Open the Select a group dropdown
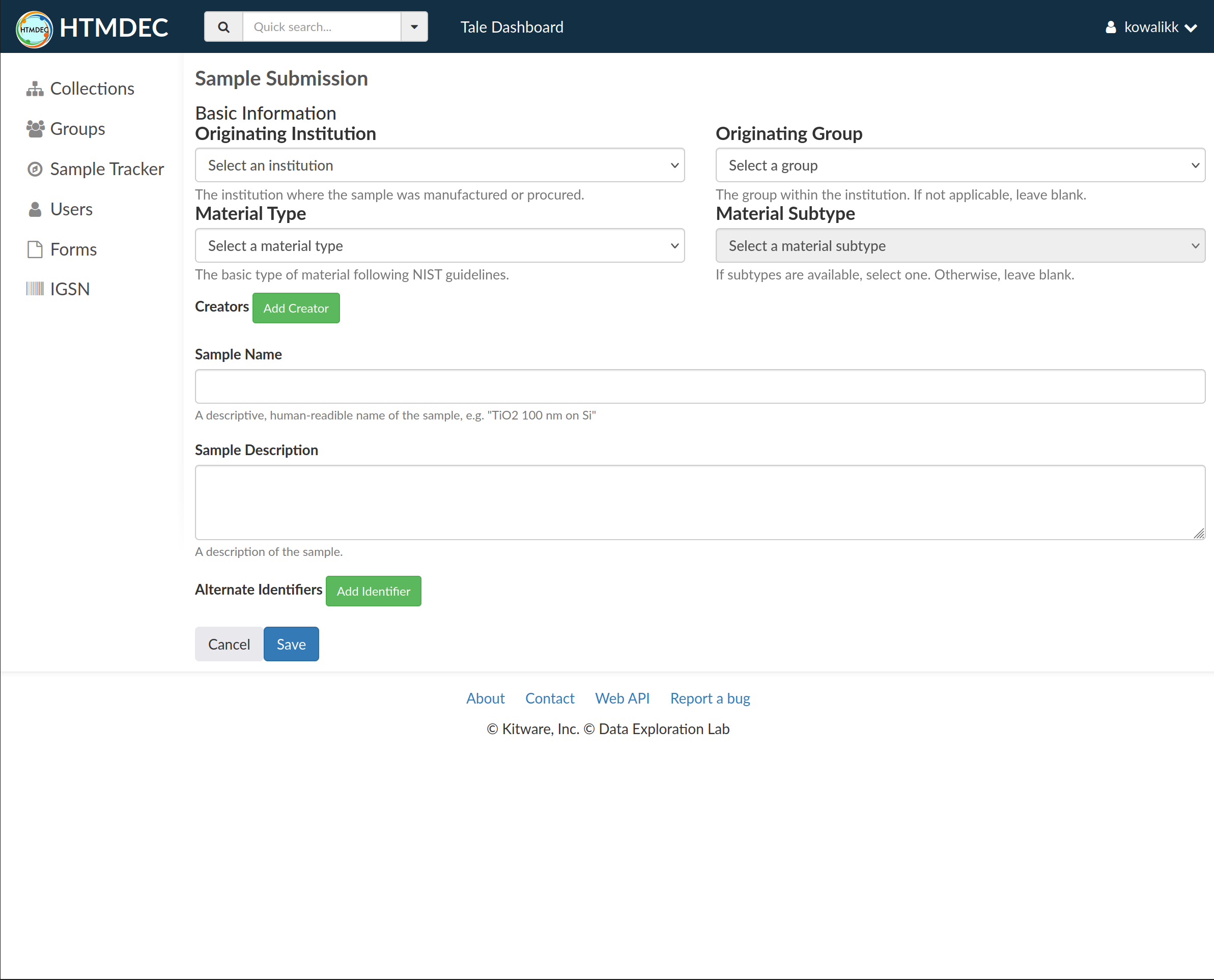1214x980 pixels. [960, 165]
